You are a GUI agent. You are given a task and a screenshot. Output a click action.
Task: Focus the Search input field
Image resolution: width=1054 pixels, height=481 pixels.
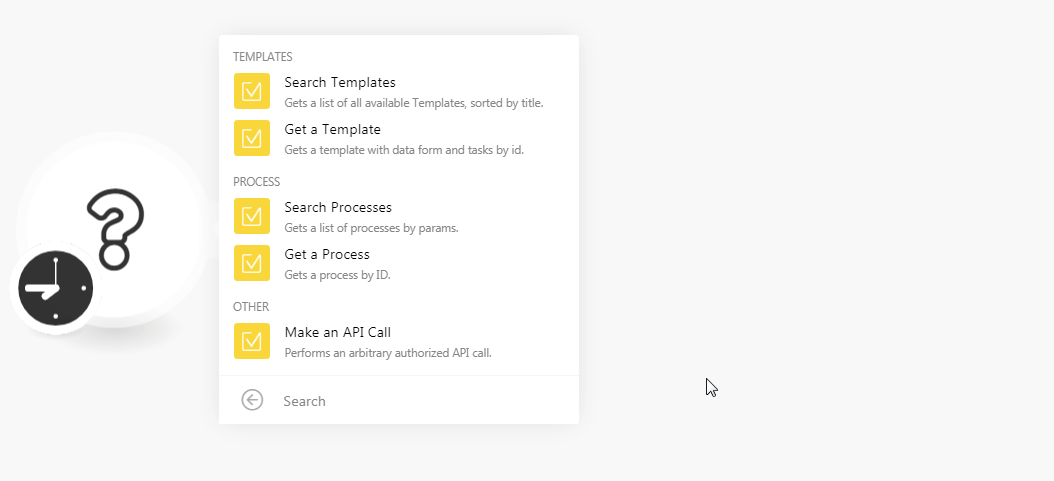(423, 401)
